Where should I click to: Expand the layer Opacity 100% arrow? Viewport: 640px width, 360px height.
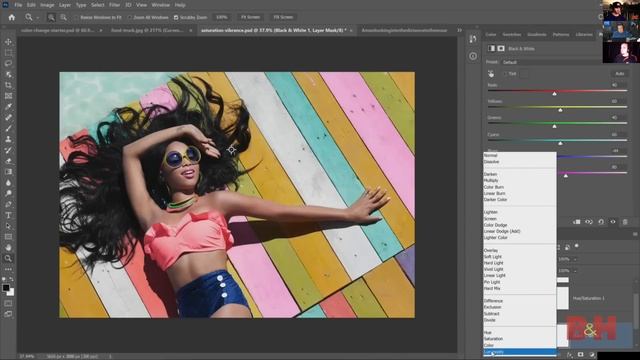click(575, 259)
